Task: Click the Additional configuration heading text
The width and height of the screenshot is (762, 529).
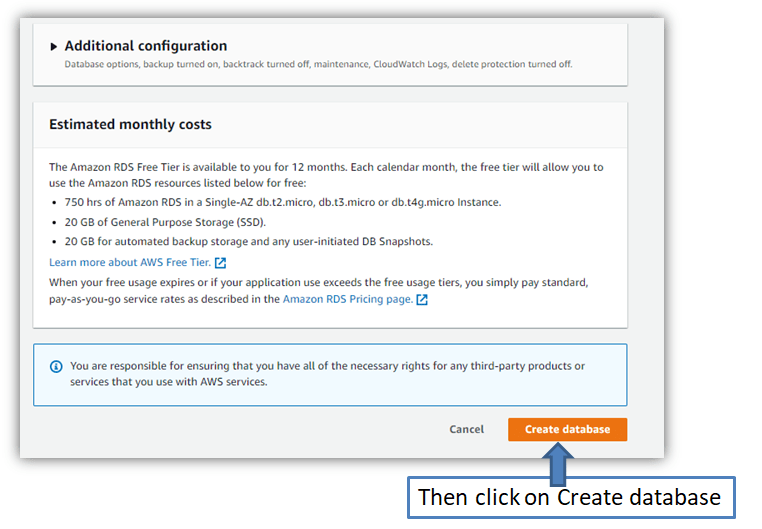Action: pos(146,46)
